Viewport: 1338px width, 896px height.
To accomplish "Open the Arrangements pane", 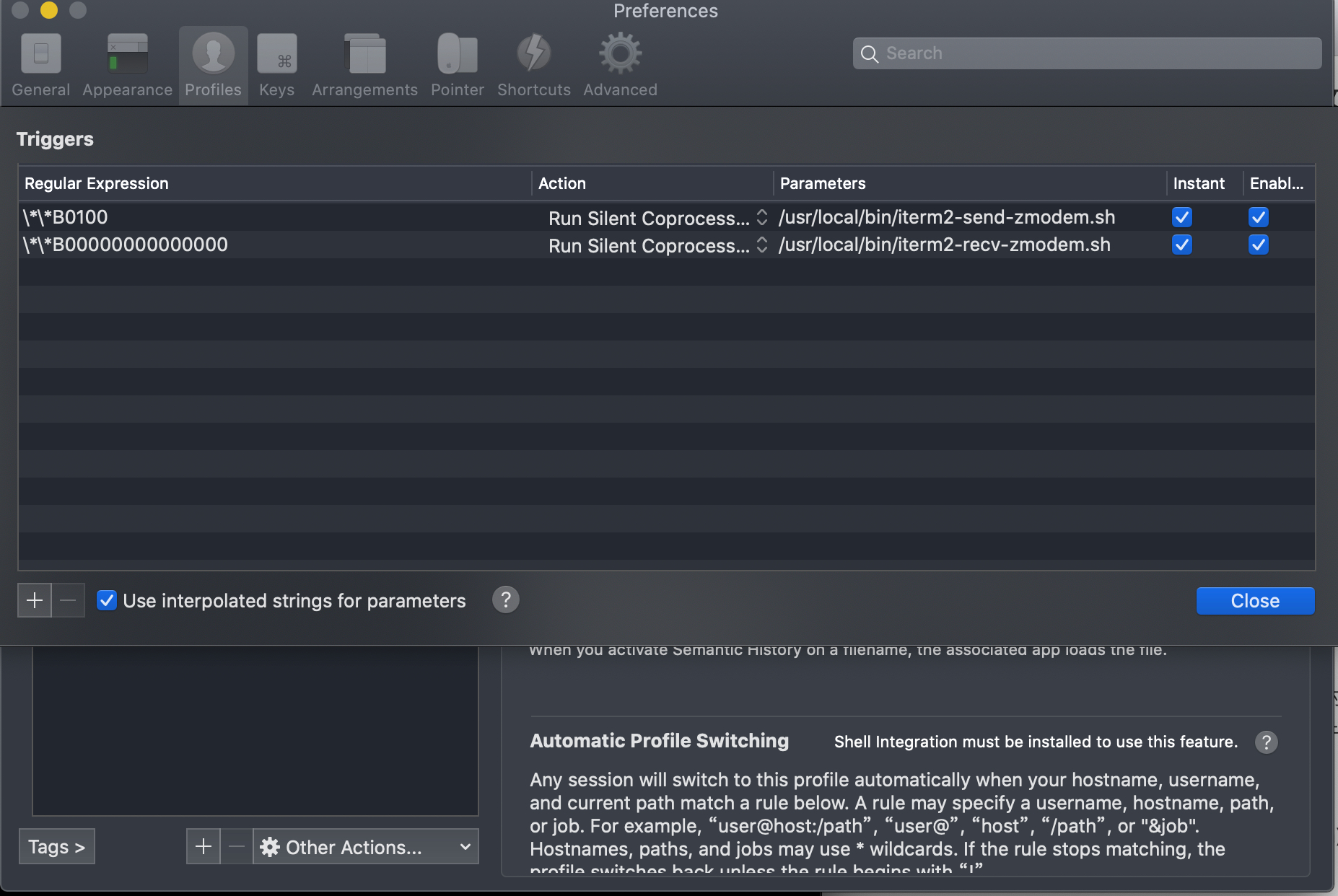I will 364,65.
